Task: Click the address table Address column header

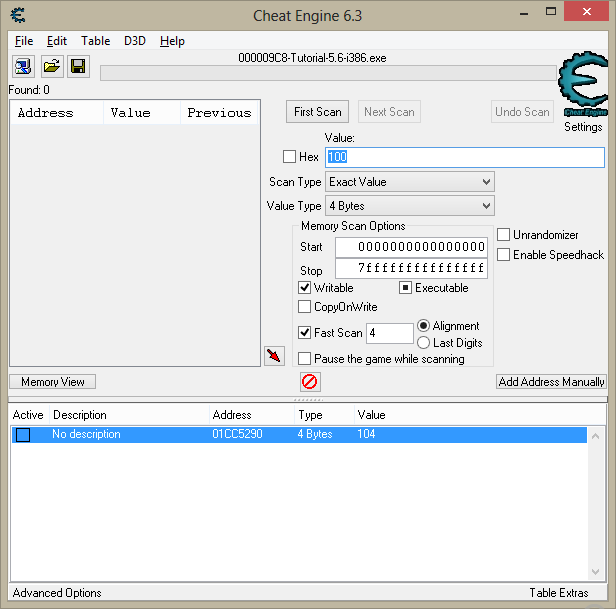Action: click(252, 415)
